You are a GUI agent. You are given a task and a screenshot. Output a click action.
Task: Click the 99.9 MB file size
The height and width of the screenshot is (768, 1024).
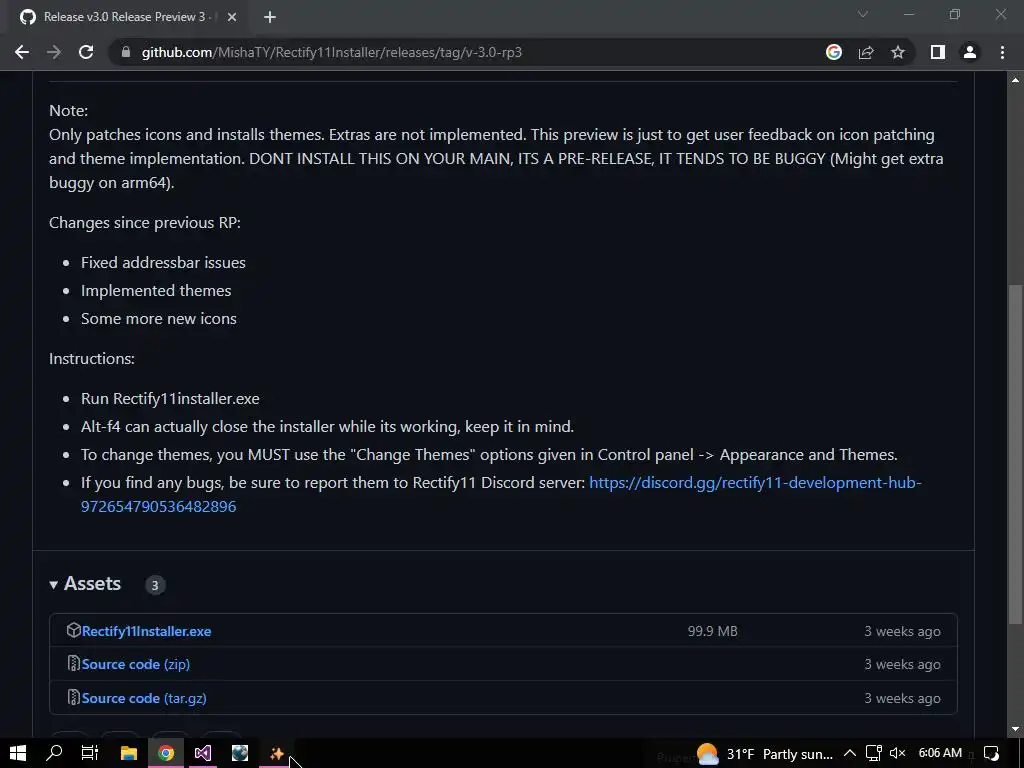(x=712, y=631)
